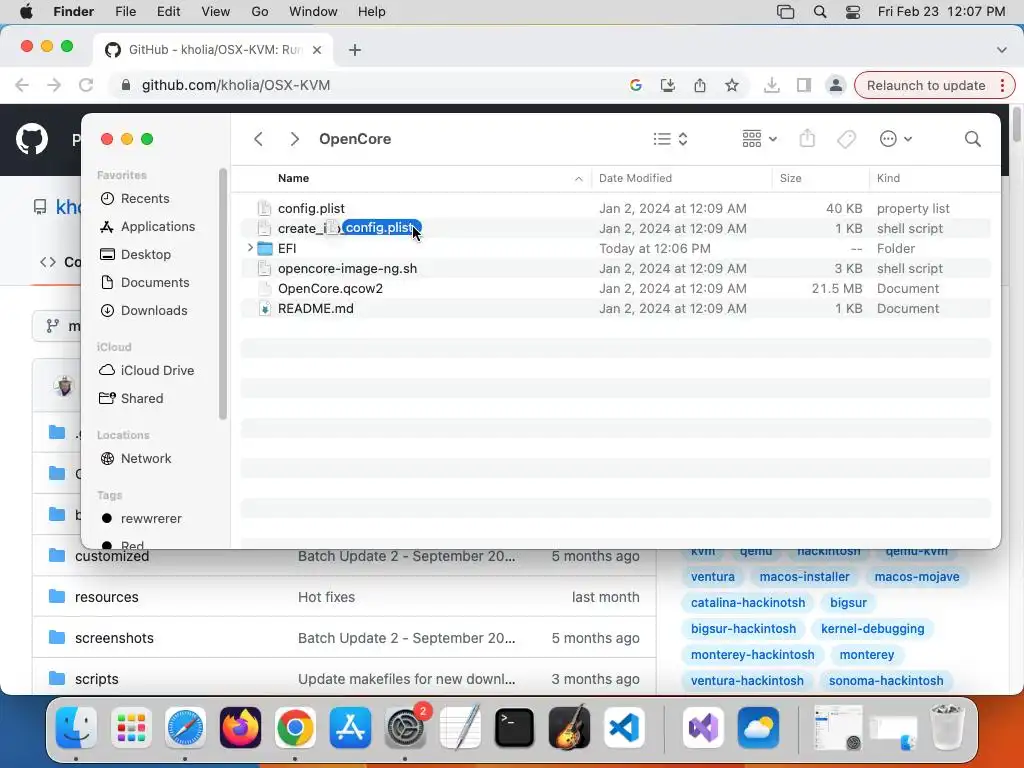Open the Apple menu
The width and height of the screenshot is (1024, 768).
[x=26, y=12]
